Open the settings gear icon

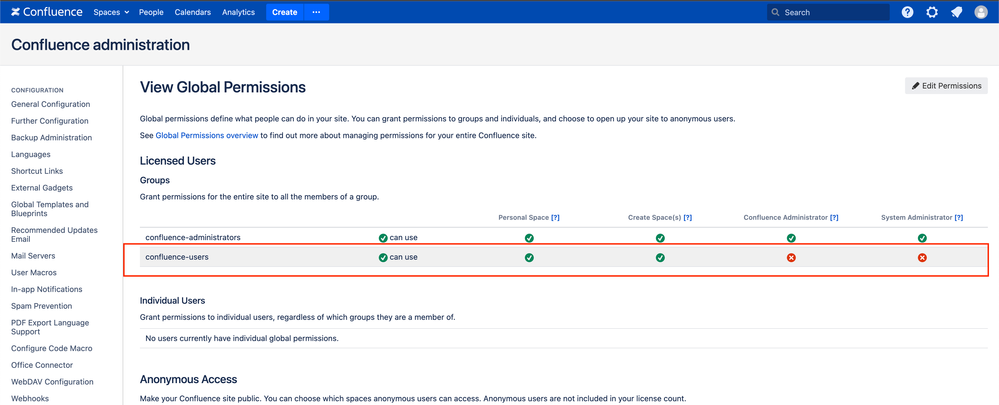932,12
